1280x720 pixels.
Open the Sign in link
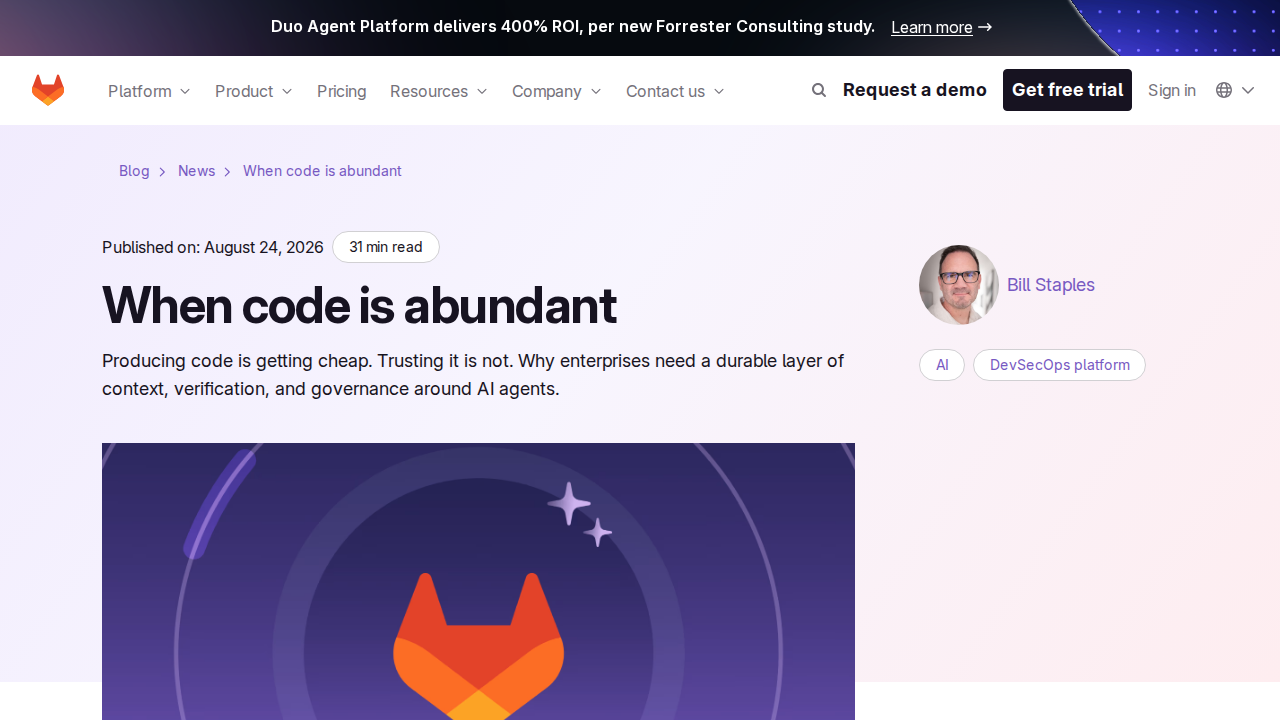tap(1172, 90)
